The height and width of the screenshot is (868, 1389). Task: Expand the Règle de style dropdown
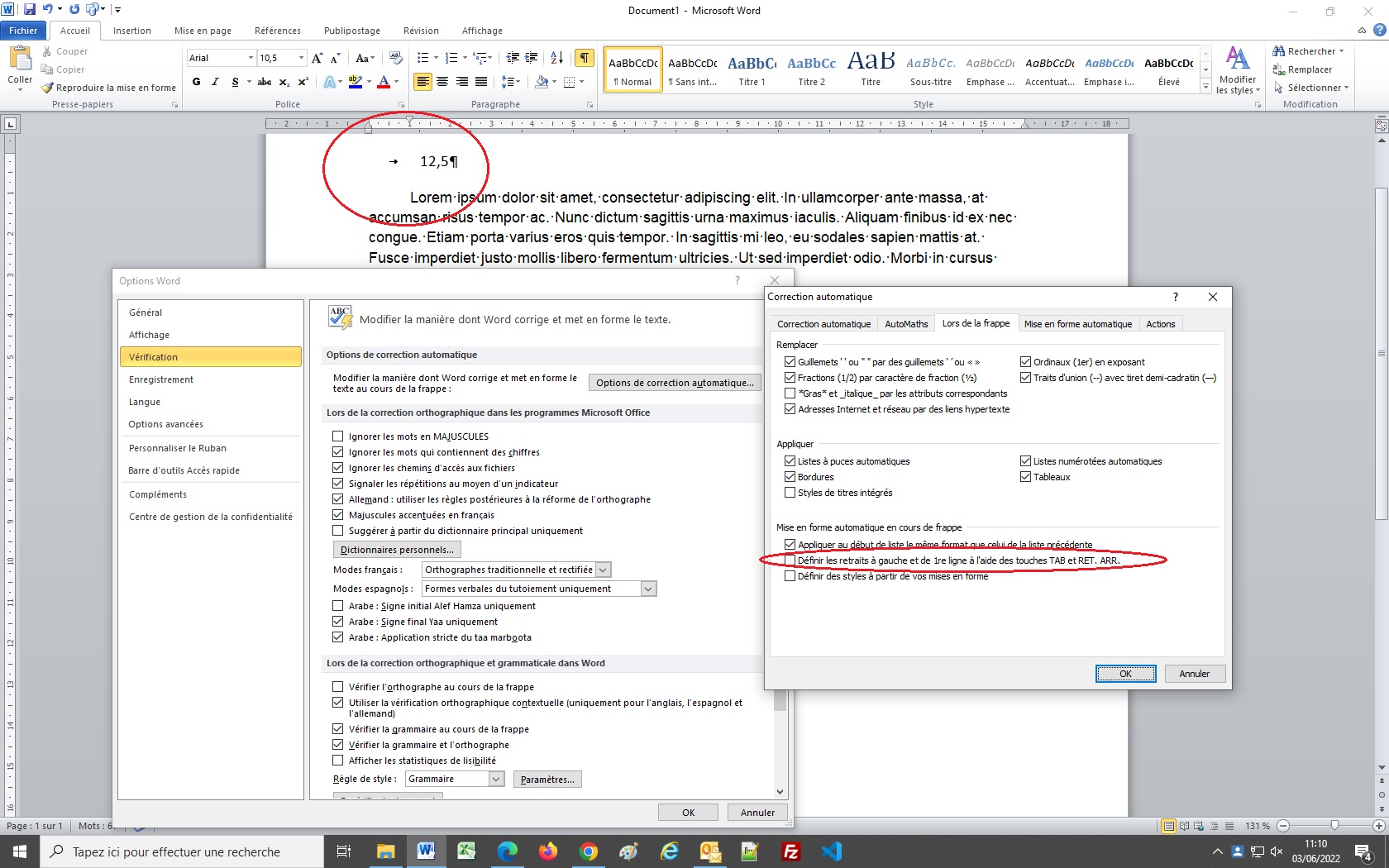[496, 780]
